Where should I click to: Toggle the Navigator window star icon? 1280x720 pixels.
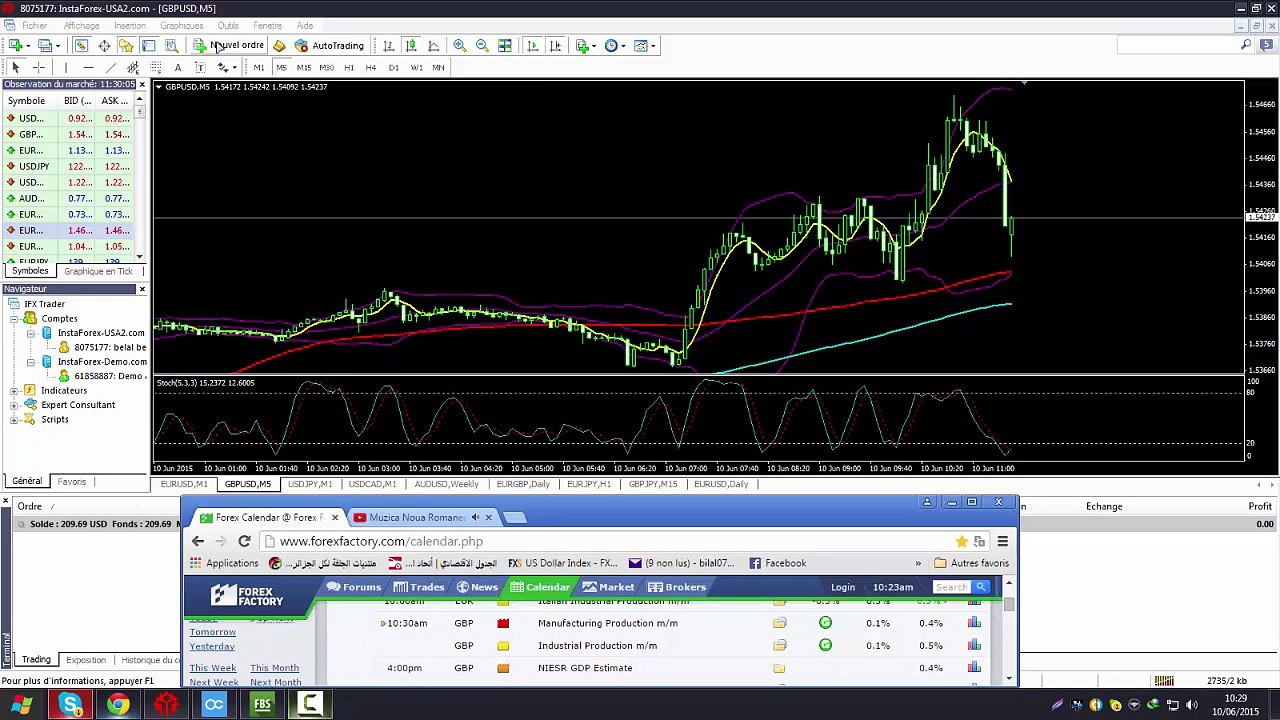126,45
